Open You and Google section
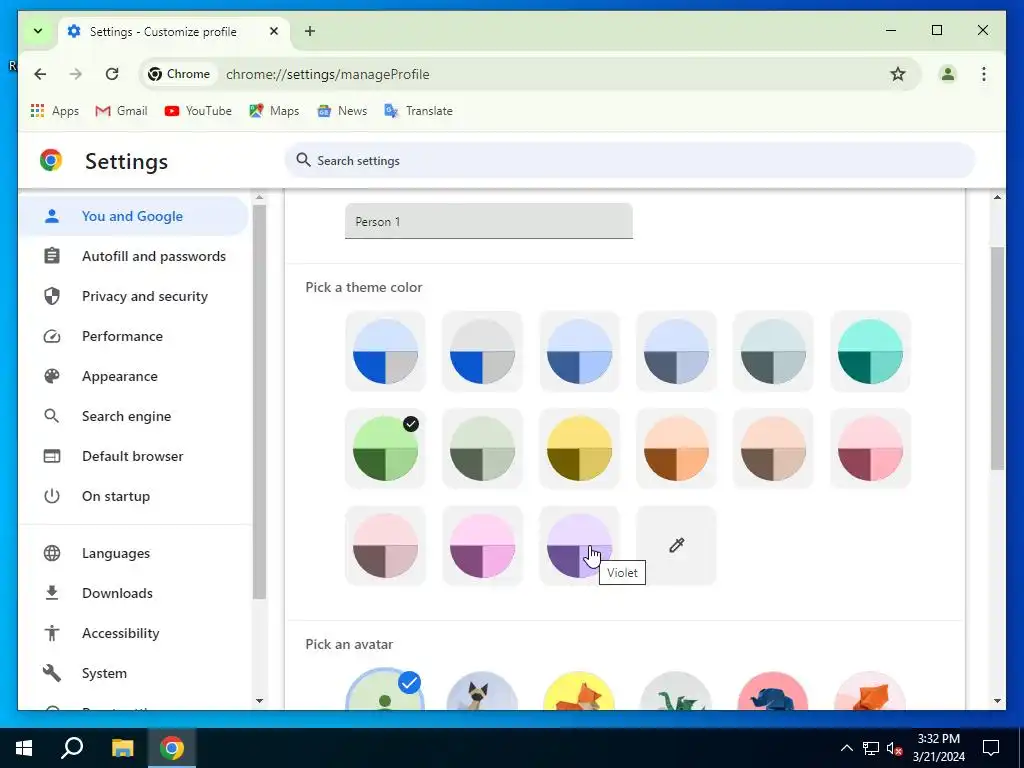1024x768 pixels. [x=133, y=216]
